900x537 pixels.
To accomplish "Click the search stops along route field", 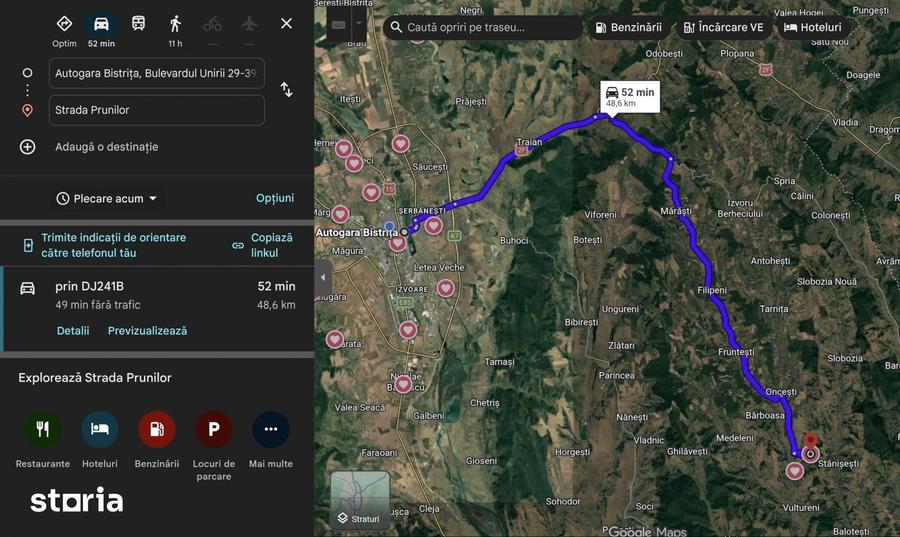I will pyautogui.click(x=482, y=27).
